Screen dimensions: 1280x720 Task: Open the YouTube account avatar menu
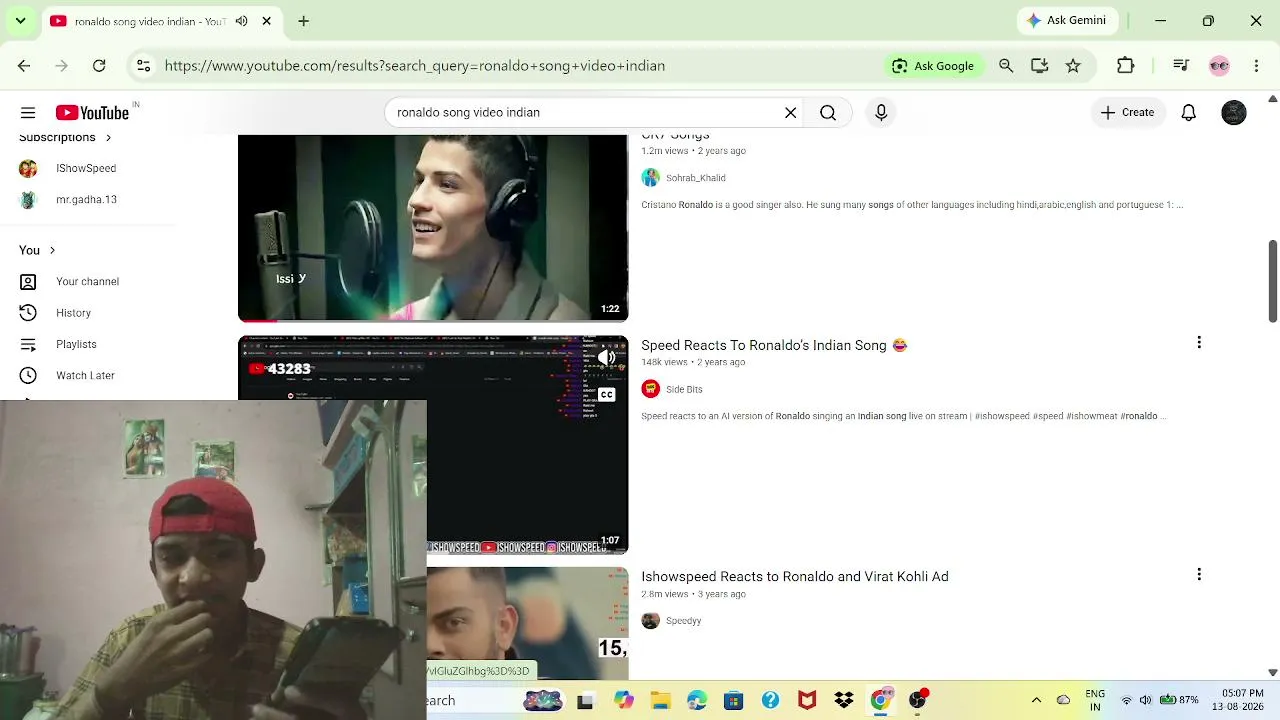coord(1234,113)
